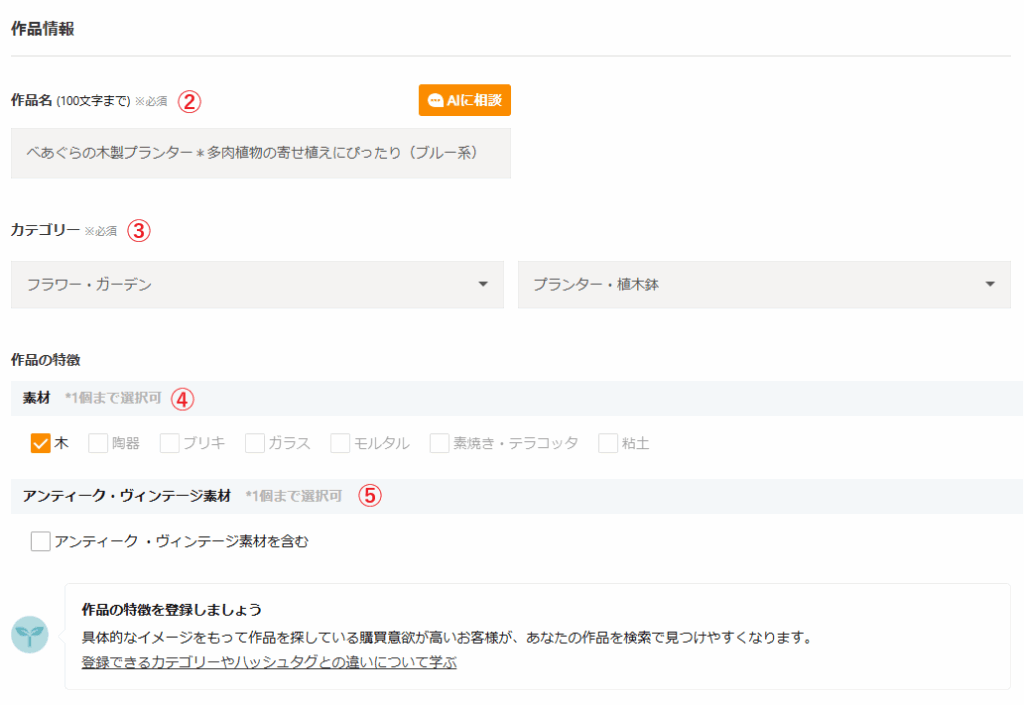Check the 陶器 material checkbox

(x=98, y=443)
